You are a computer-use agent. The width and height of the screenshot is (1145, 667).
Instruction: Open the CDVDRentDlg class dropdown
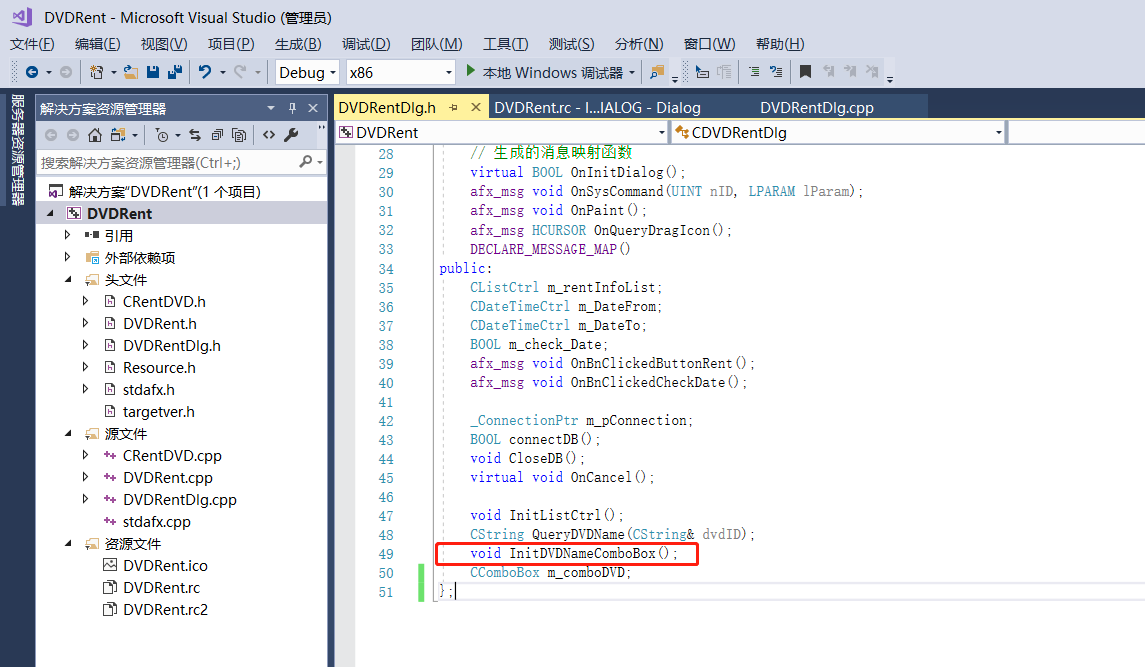pyautogui.click(x=998, y=132)
